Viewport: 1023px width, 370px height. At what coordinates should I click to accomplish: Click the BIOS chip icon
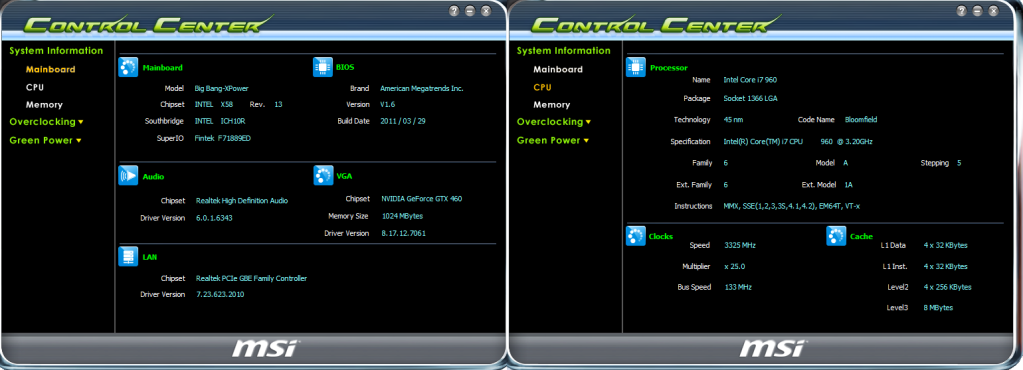[x=322, y=67]
